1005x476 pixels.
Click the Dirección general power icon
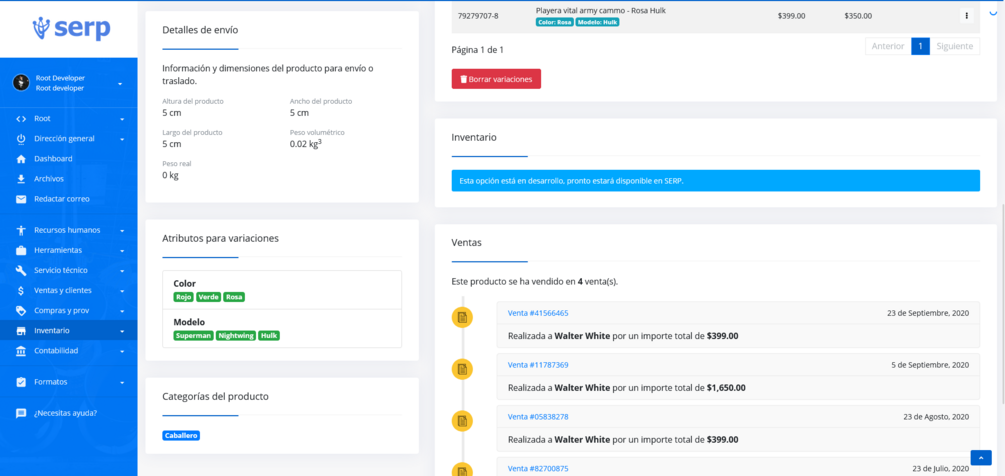[x=21, y=138]
